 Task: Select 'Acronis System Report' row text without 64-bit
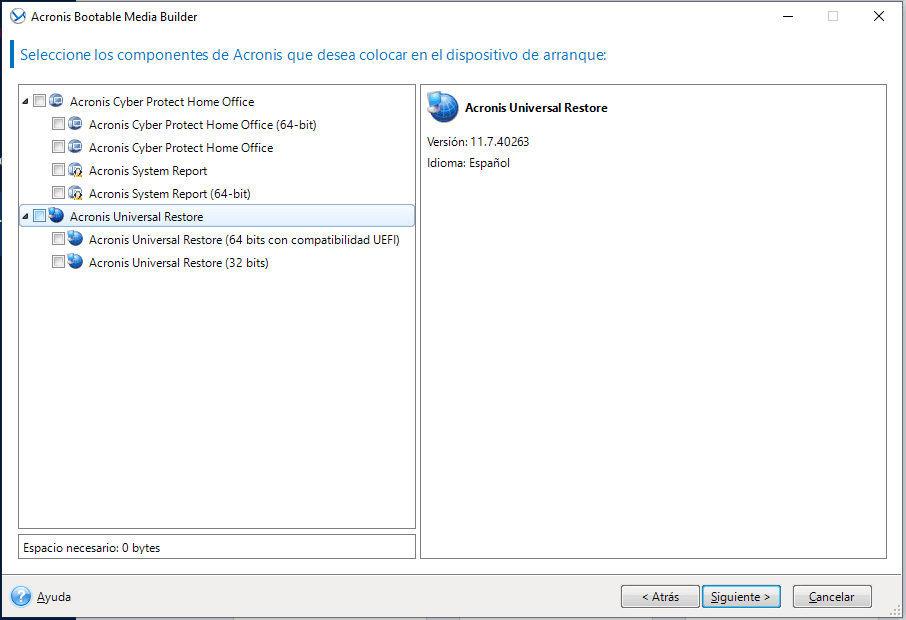pyautogui.click(x=148, y=171)
